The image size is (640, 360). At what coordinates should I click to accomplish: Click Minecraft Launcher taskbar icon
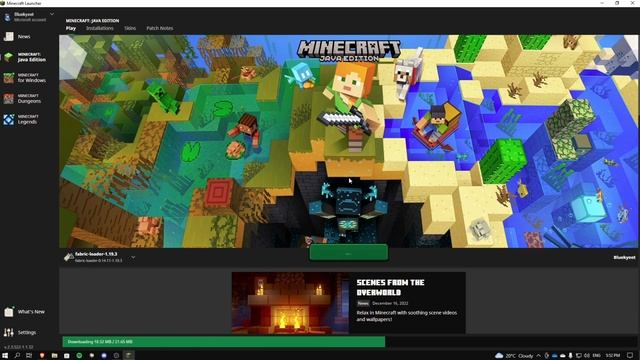tap(129, 356)
